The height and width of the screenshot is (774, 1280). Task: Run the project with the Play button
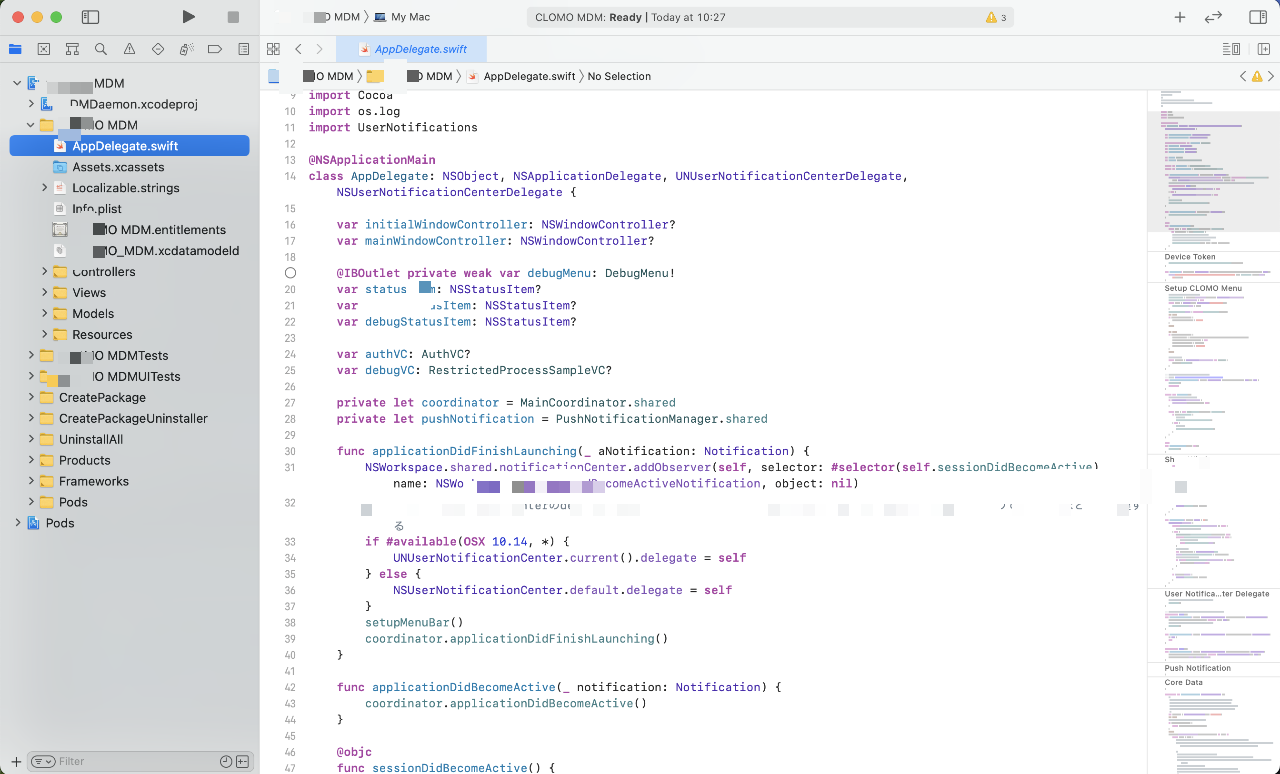tap(189, 17)
